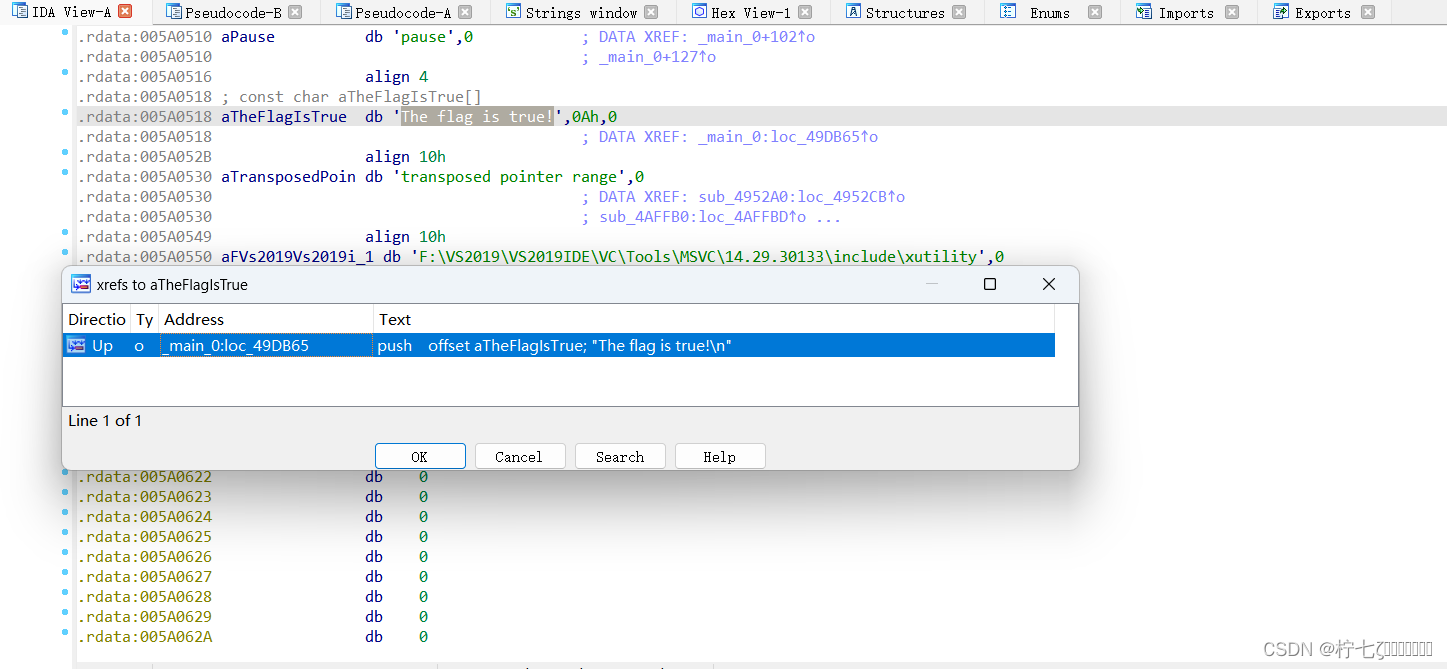Open Help from the xrefs dialog

(x=719, y=456)
